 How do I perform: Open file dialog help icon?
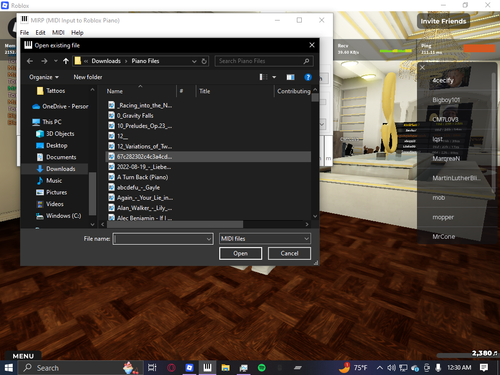pos(308,77)
